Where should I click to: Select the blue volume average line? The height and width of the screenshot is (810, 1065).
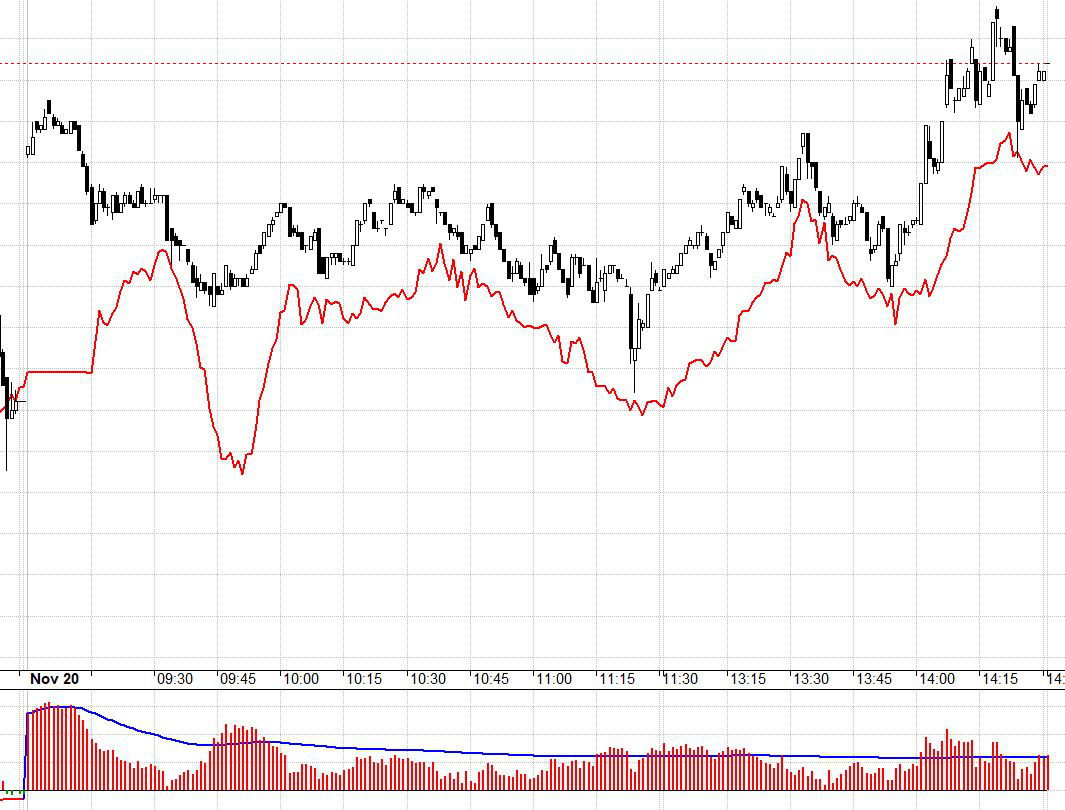pos(400,749)
